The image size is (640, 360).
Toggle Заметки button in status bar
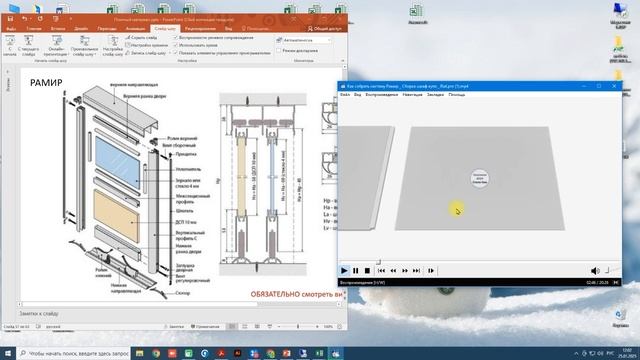point(174,327)
